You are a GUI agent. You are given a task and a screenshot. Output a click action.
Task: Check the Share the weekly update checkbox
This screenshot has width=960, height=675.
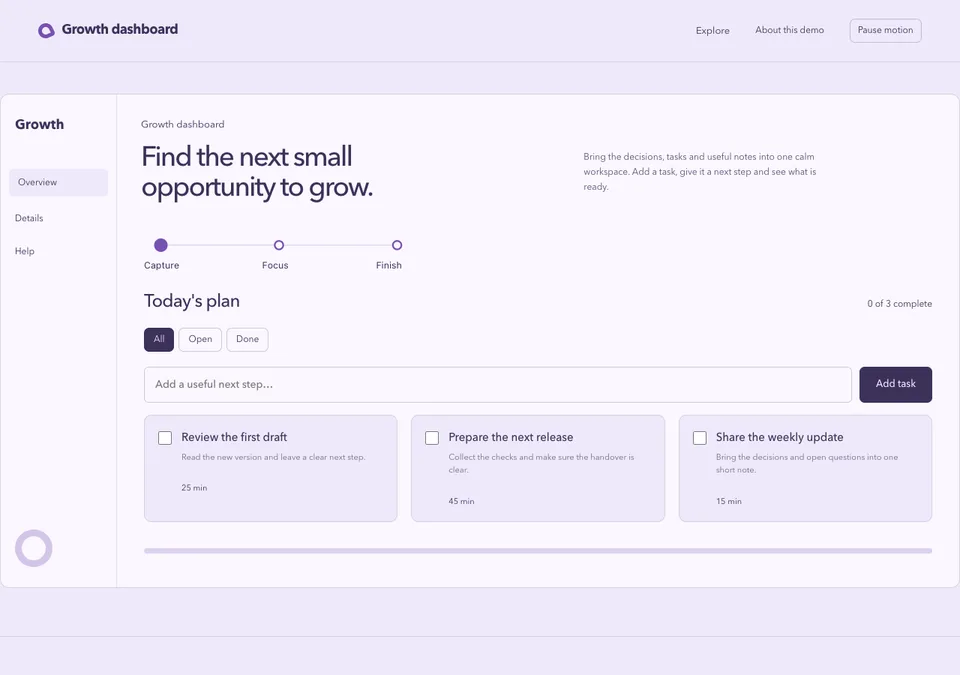point(699,437)
